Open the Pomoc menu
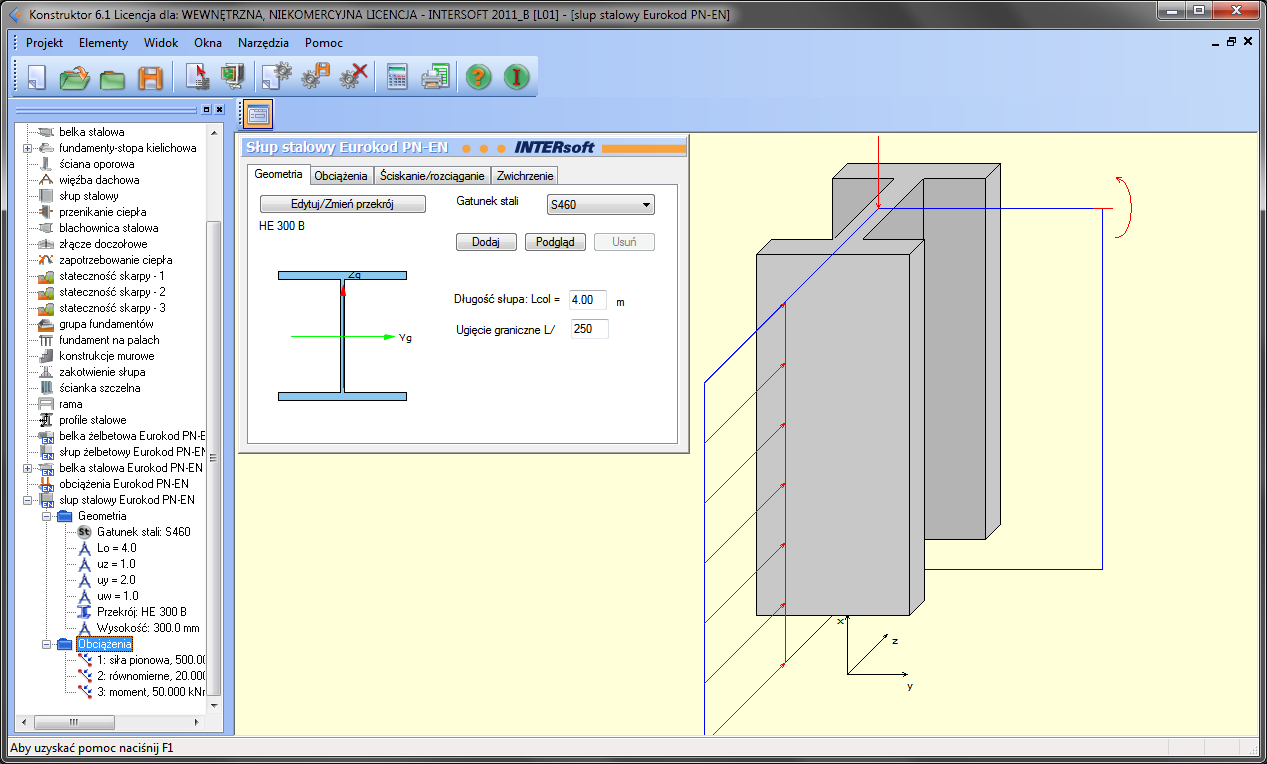The width and height of the screenshot is (1267, 764). pyautogui.click(x=324, y=43)
